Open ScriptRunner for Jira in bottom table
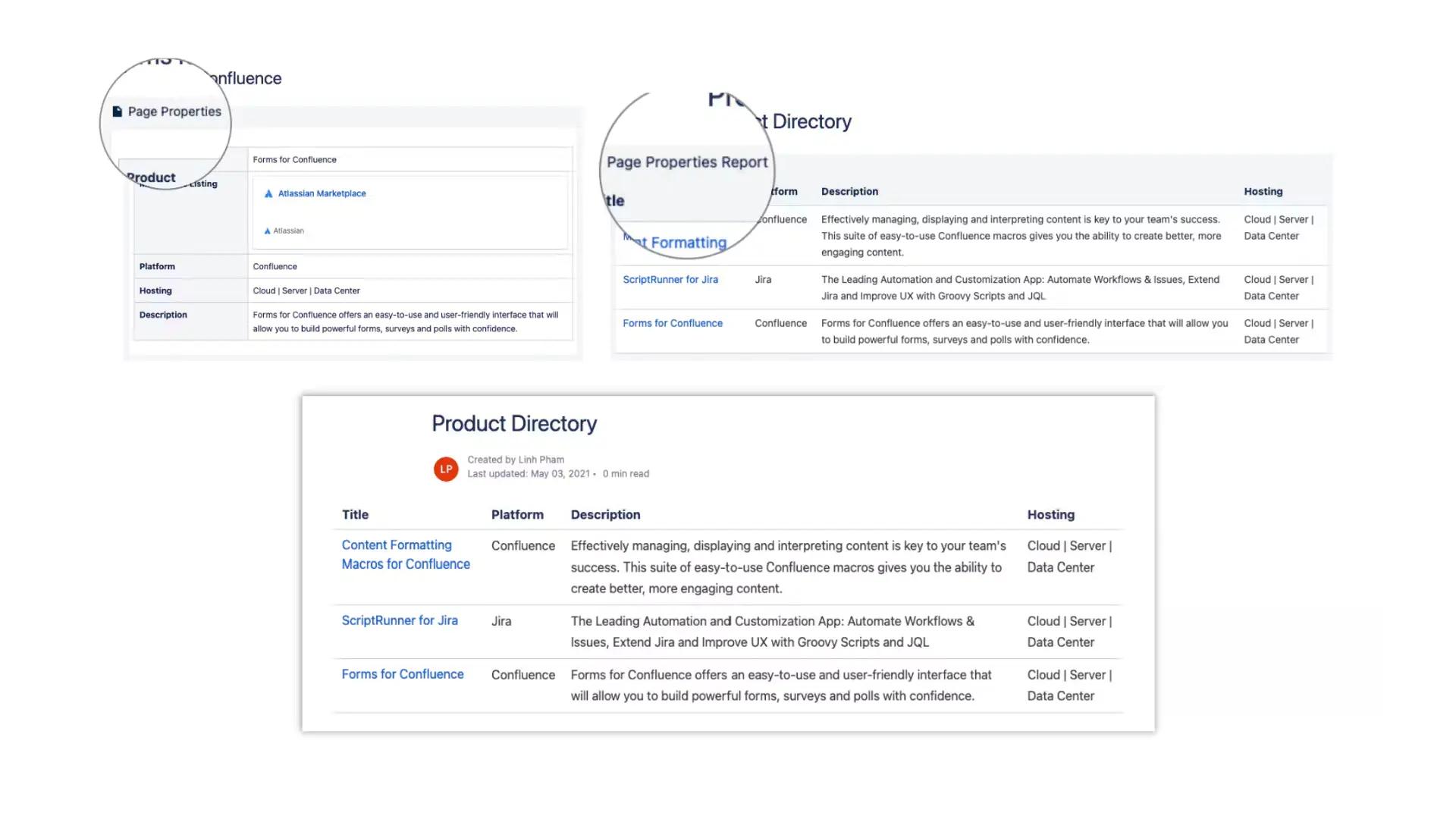Image resolution: width=1456 pixels, height=819 pixels. click(x=400, y=620)
